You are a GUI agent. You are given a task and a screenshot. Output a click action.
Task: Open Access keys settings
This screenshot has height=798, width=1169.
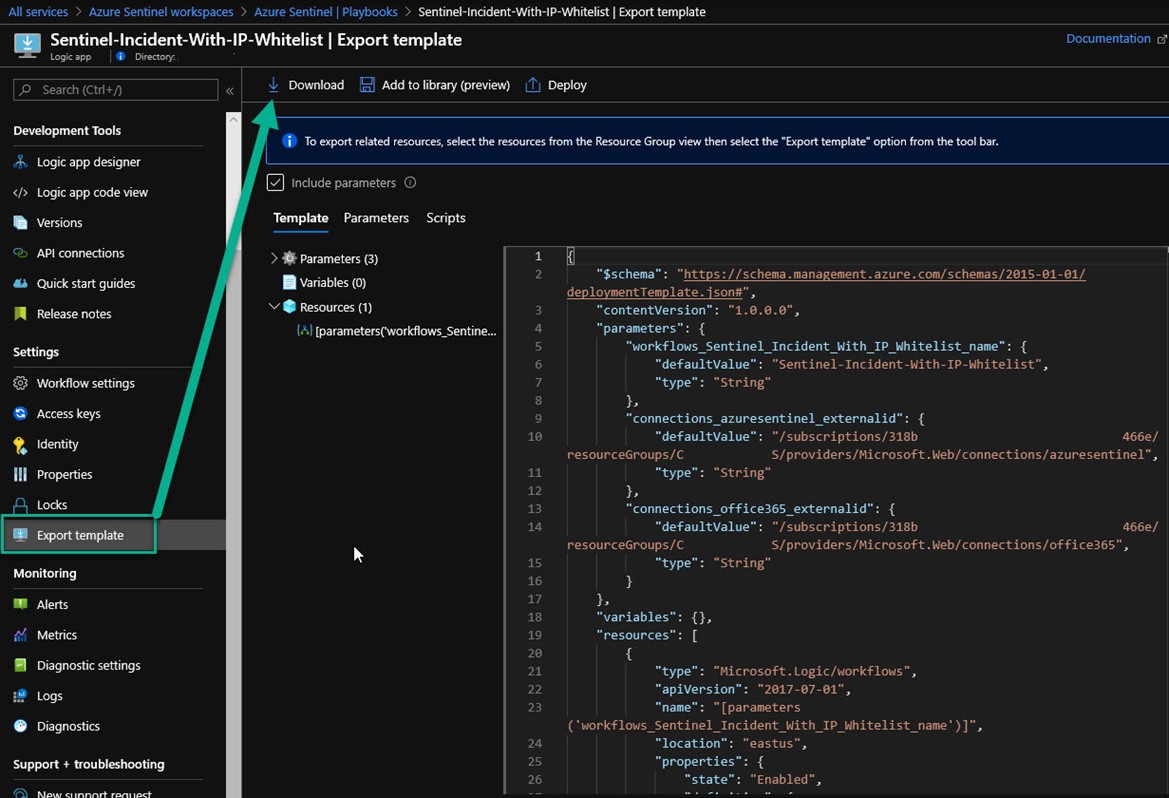pyautogui.click(x=68, y=413)
